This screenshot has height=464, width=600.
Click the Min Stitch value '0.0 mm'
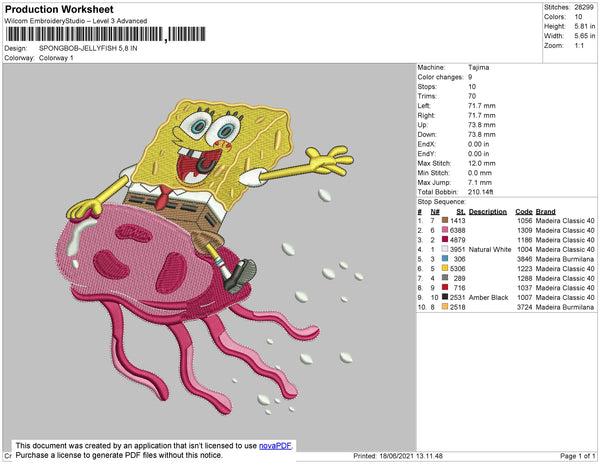point(480,173)
